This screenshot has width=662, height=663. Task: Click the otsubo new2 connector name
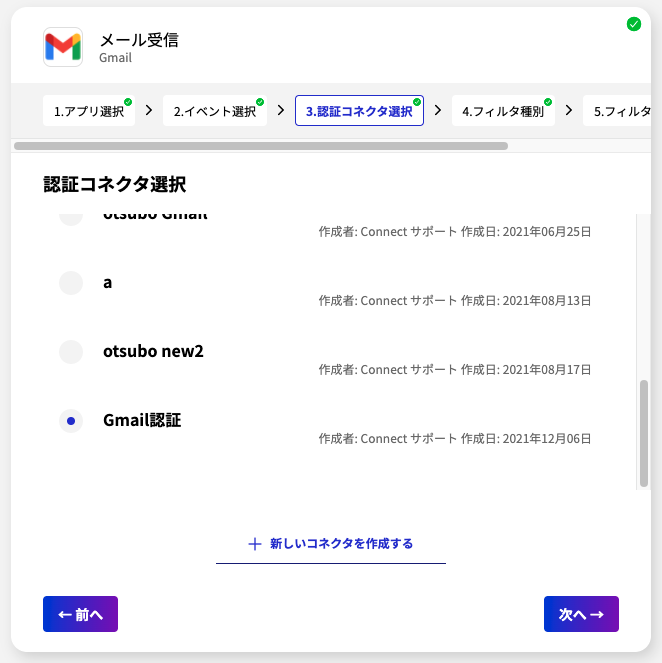pyautogui.click(x=153, y=351)
